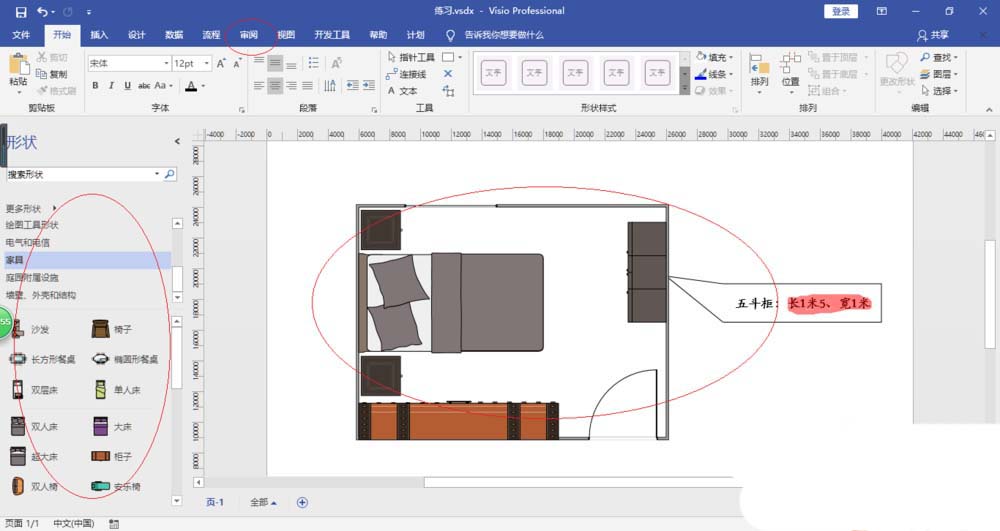Click the Sign in (登录) button
Viewport: 1000px width, 531px height.
841,11
